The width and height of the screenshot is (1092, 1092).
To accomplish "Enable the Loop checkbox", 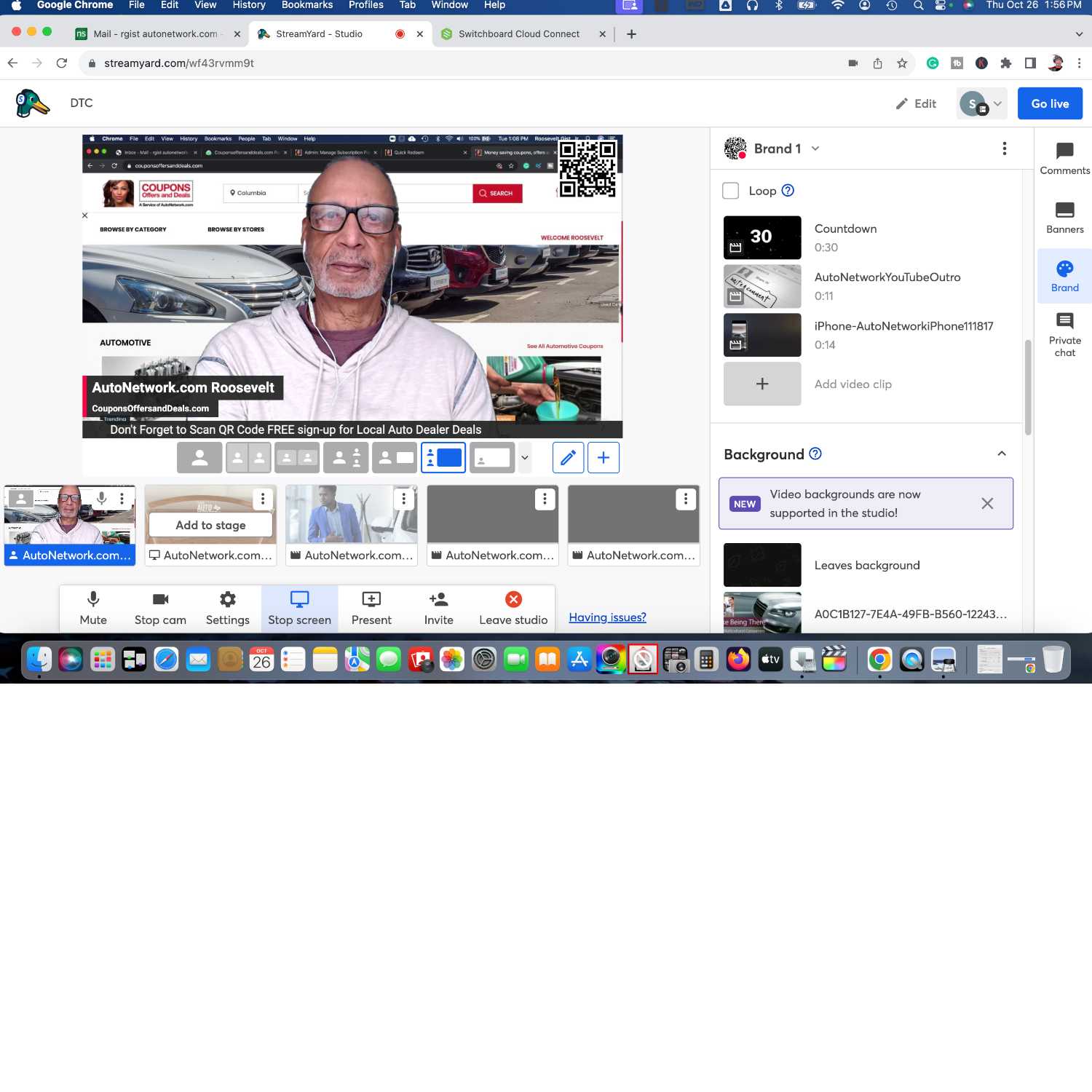I will point(730,191).
